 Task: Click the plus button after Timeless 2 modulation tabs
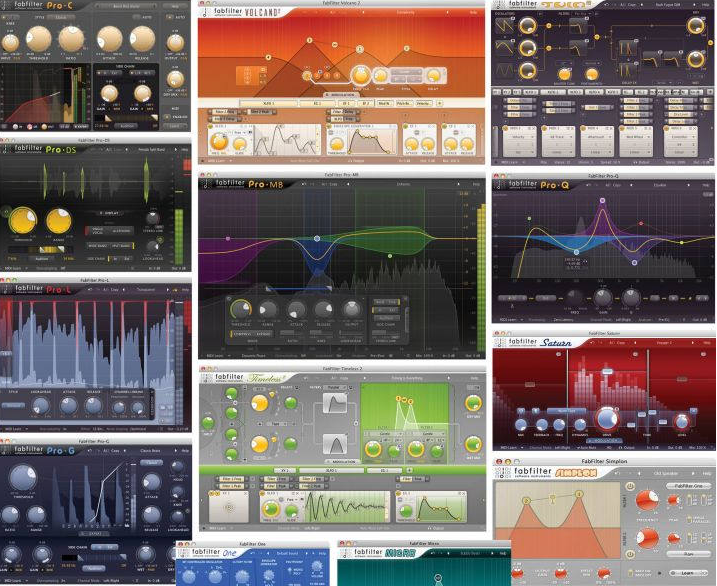(x=409, y=470)
